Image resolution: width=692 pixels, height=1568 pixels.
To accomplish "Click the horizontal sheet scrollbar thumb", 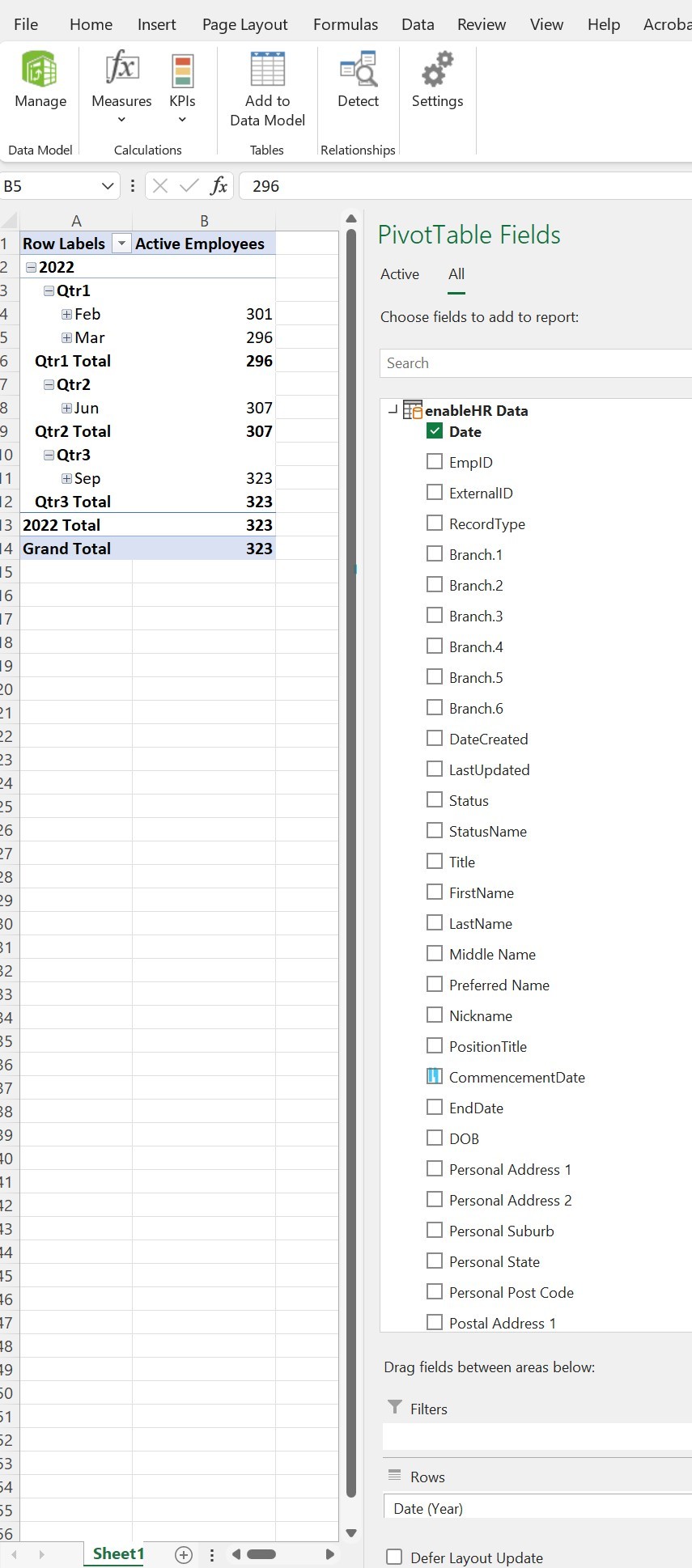I will (261, 1554).
